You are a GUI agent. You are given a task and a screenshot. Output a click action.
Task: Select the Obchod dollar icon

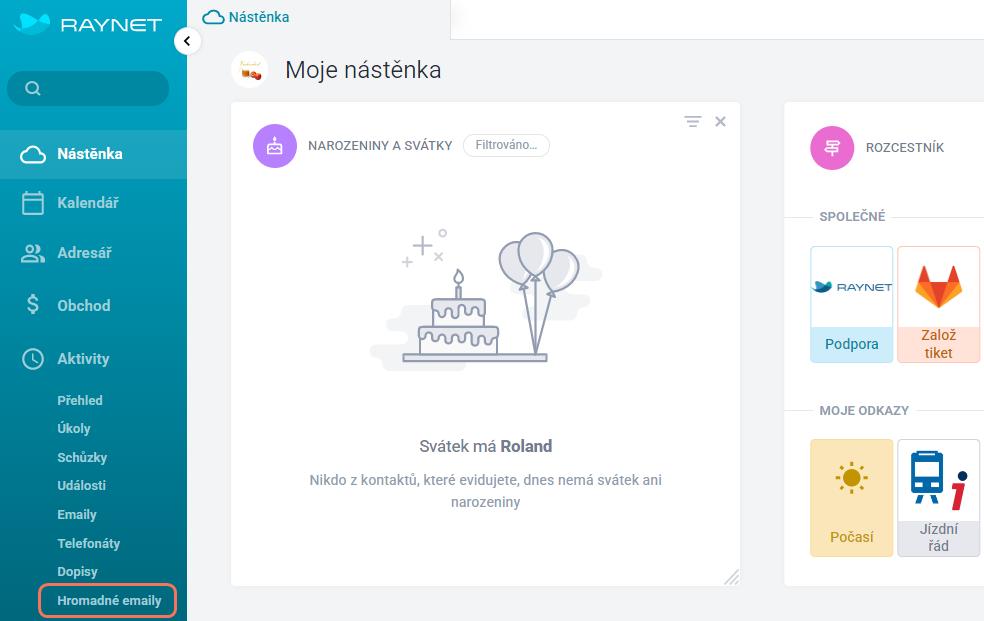33,305
